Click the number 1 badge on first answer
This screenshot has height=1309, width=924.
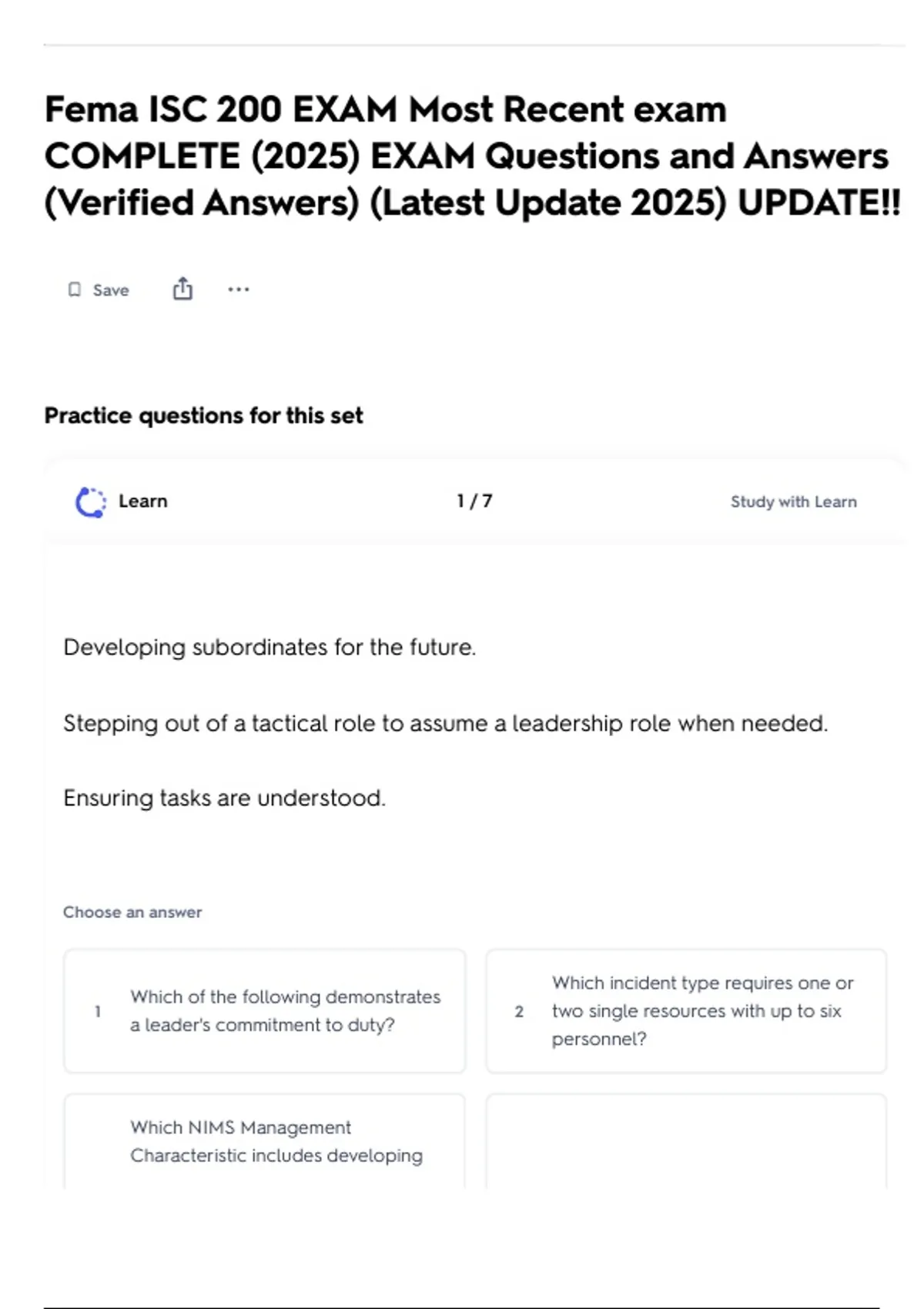[98, 1011]
